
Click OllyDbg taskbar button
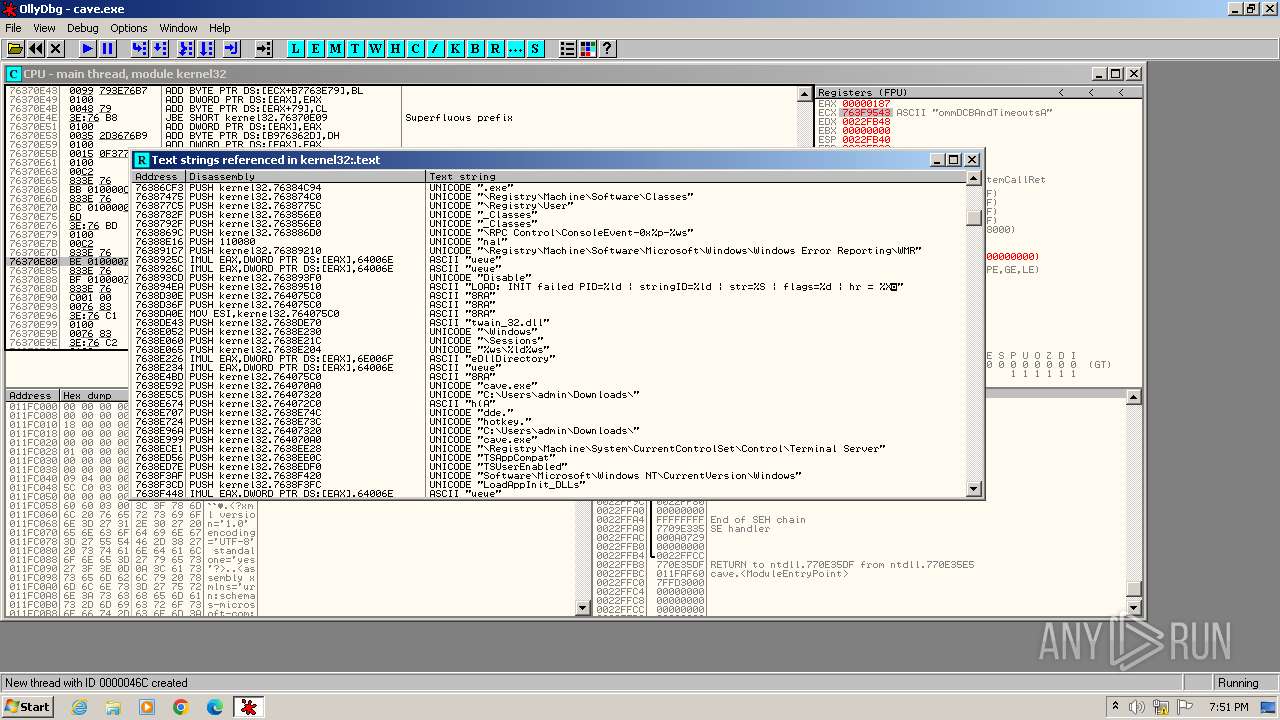point(248,707)
